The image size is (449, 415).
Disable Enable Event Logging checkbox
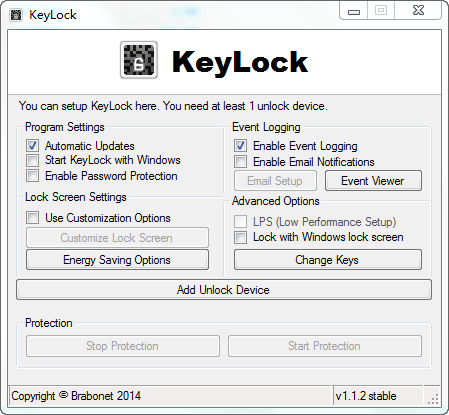240,146
